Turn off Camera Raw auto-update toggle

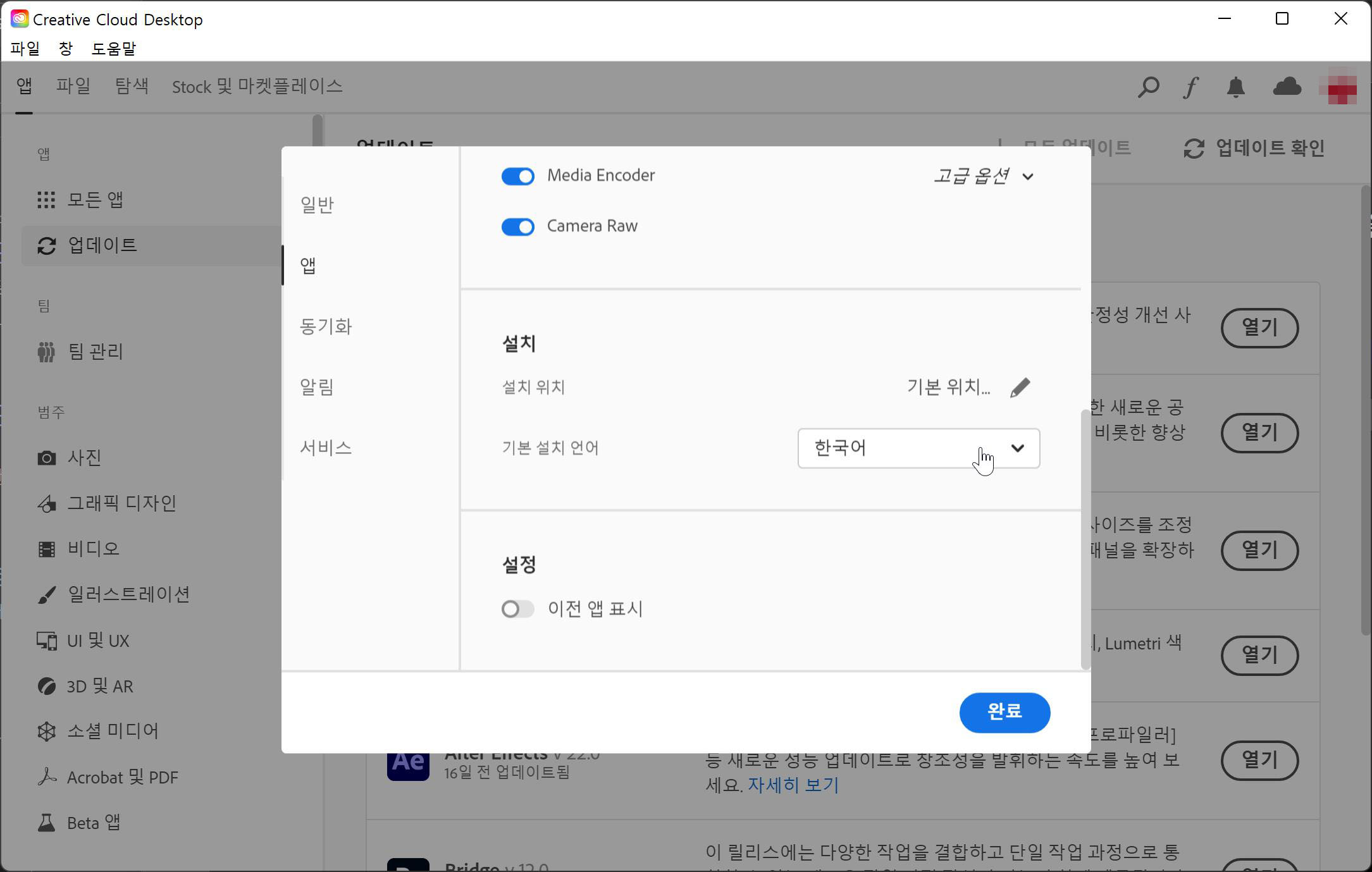[x=517, y=226]
